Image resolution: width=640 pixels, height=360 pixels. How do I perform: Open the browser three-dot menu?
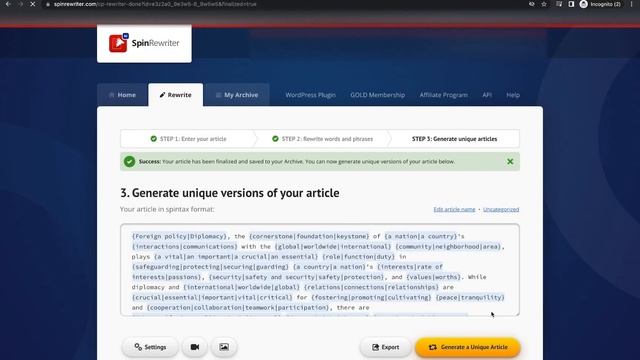tap(631, 4)
